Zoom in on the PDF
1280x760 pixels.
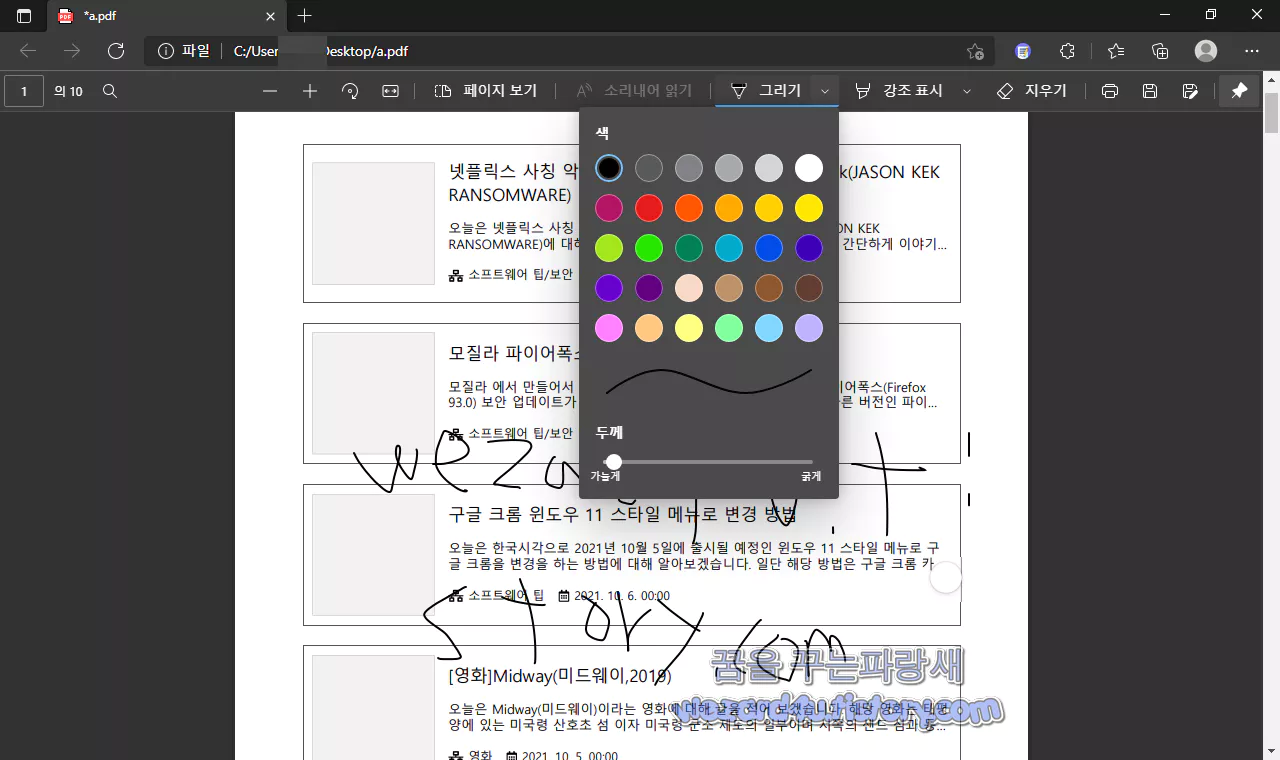click(312, 90)
